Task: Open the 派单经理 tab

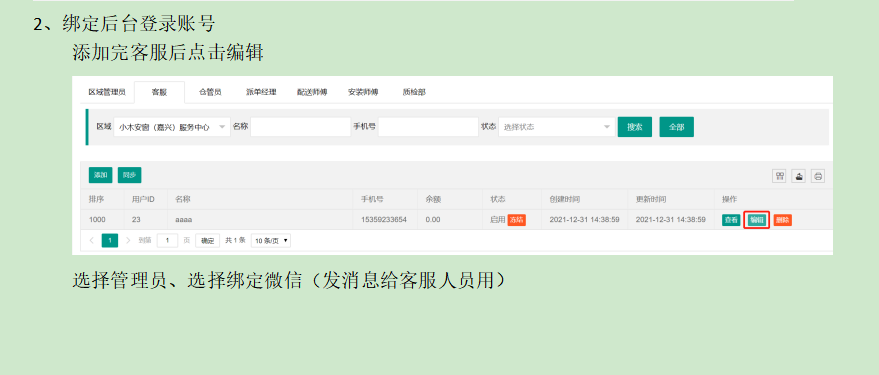Action: (261, 92)
